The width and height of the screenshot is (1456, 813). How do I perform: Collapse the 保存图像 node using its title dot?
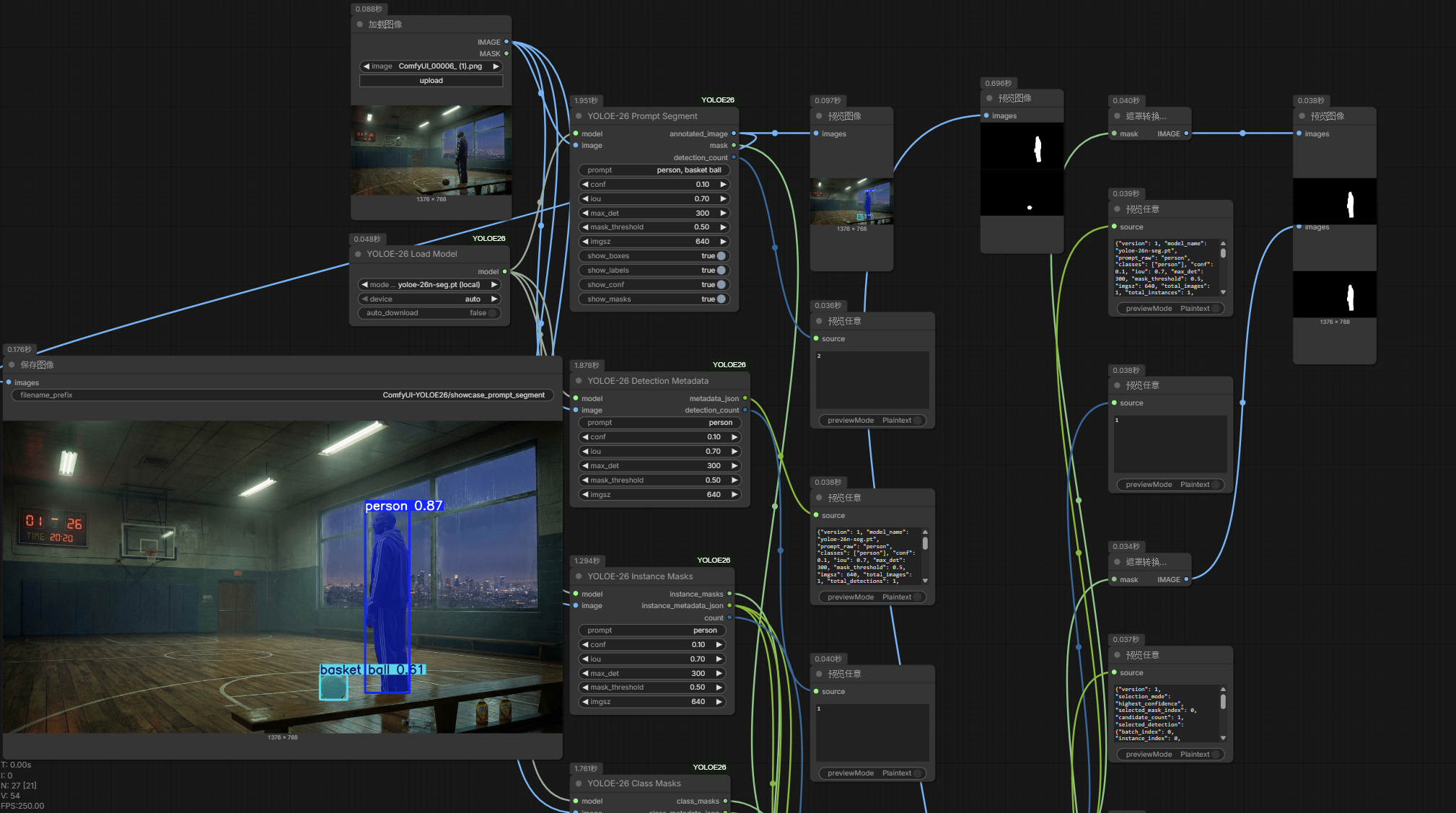(12, 365)
